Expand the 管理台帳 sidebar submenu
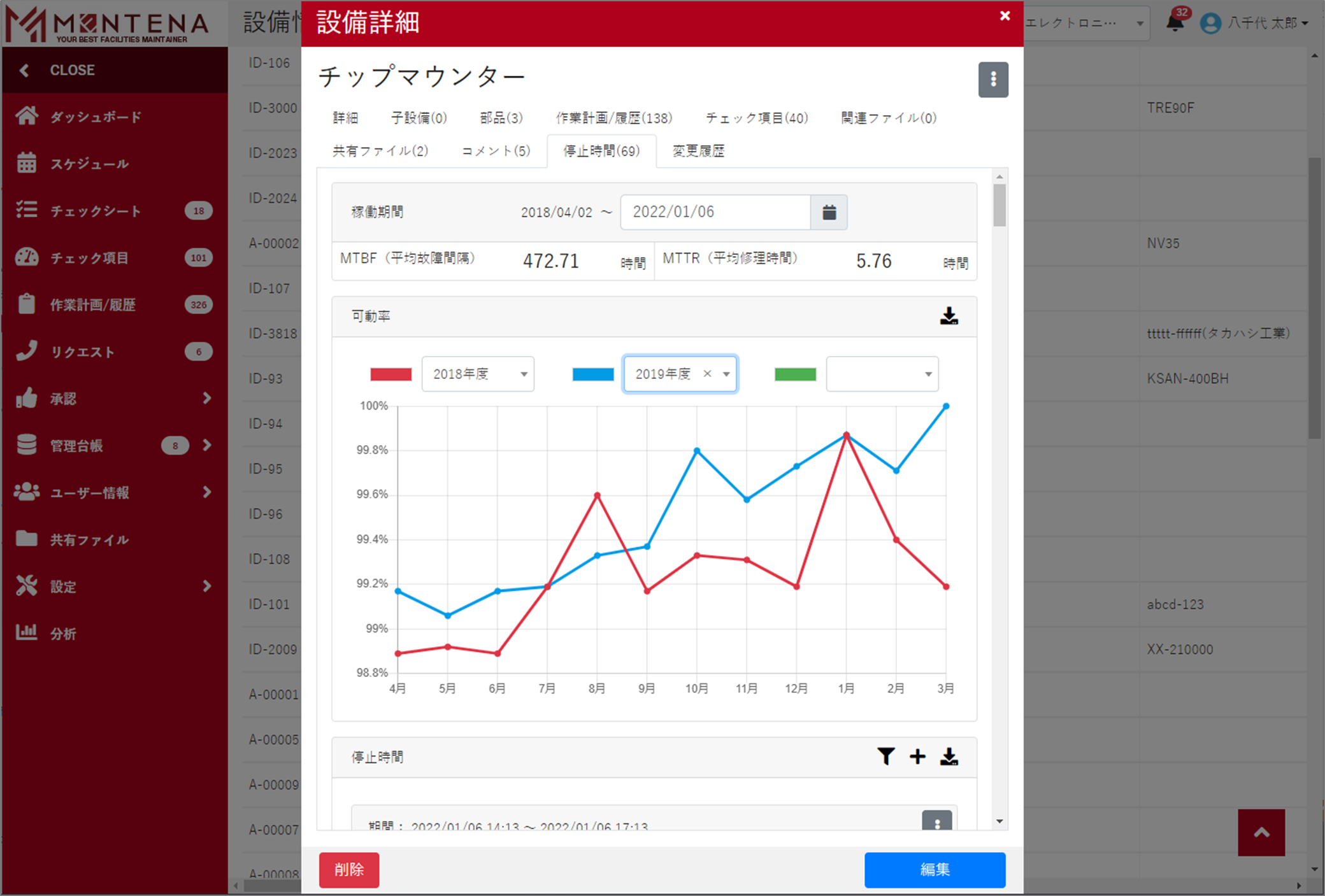 (206, 445)
